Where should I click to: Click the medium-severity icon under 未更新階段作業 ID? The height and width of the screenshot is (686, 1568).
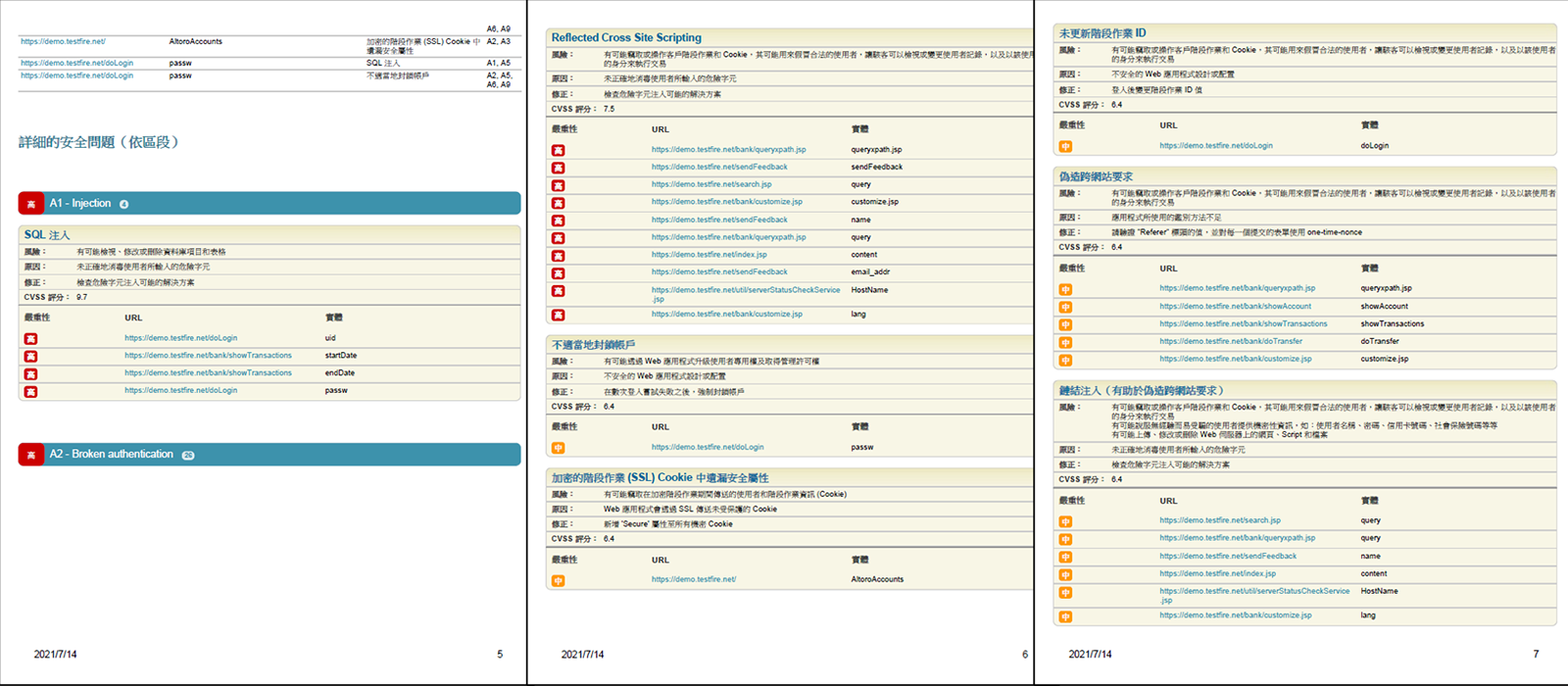tap(1065, 147)
